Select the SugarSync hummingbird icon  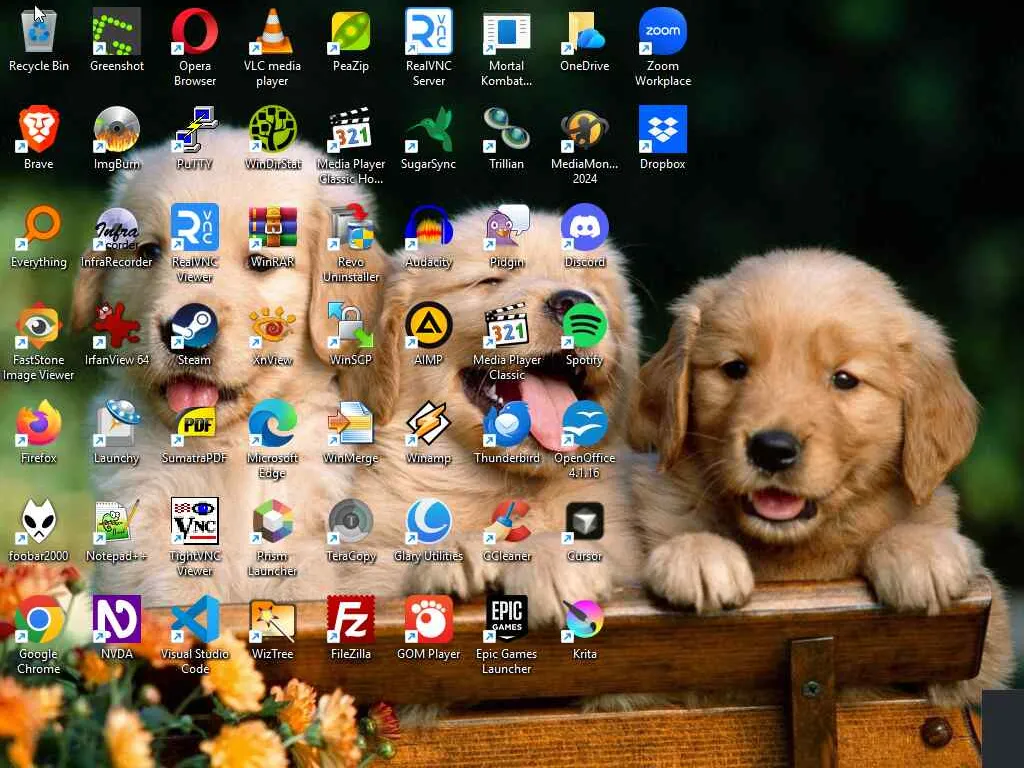[x=428, y=129]
